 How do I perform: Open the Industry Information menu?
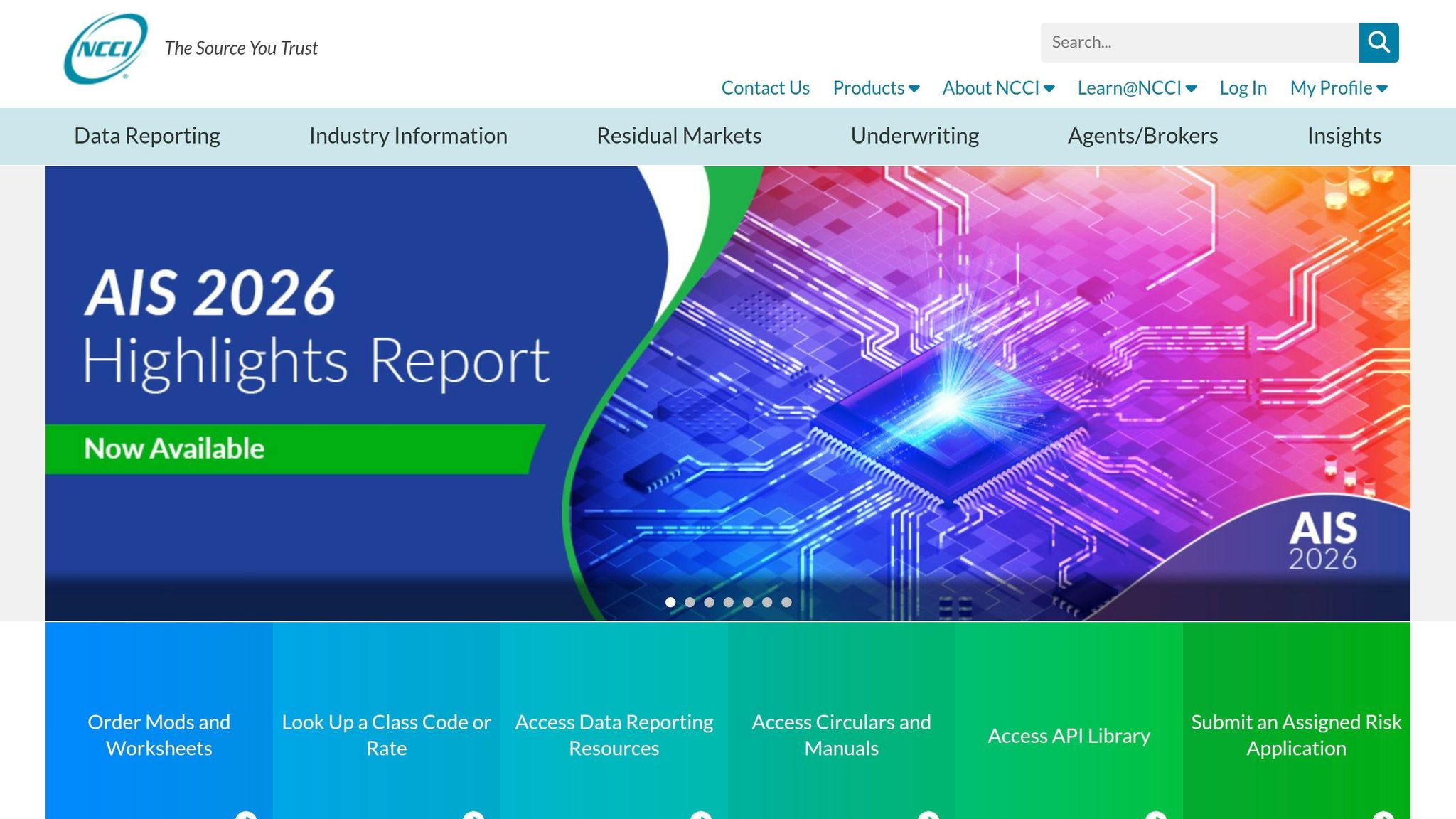click(408, 136)
